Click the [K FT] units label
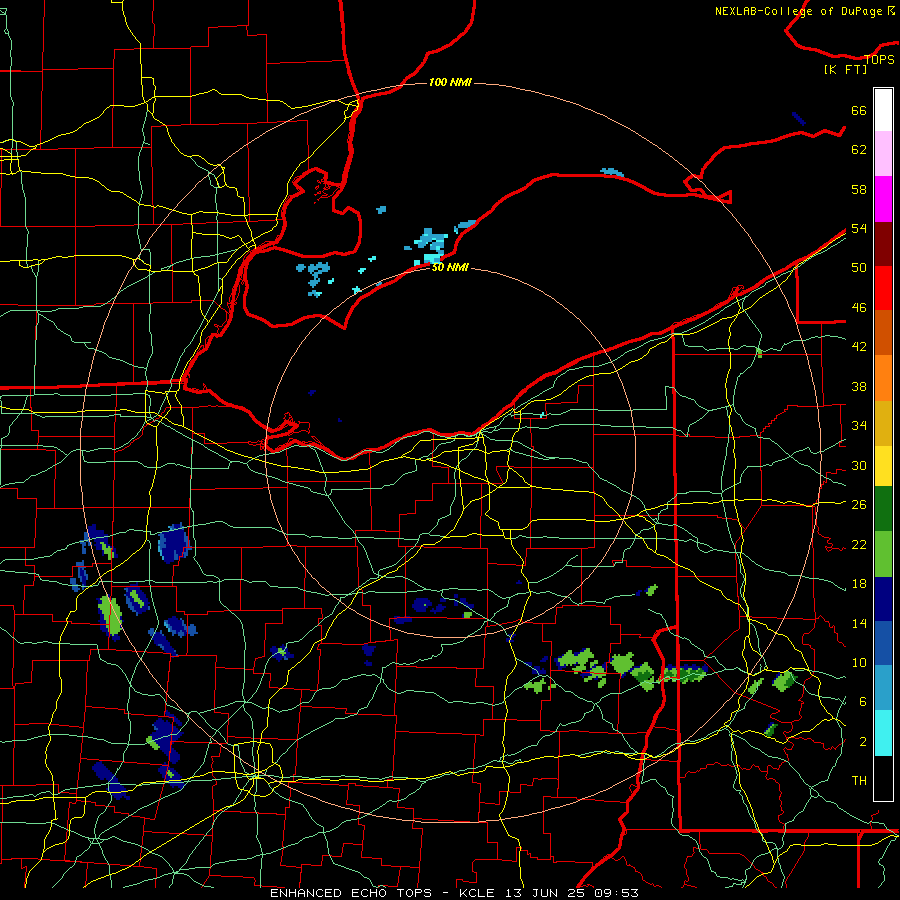Screen dimensions: 900x900 coord(845,69)
